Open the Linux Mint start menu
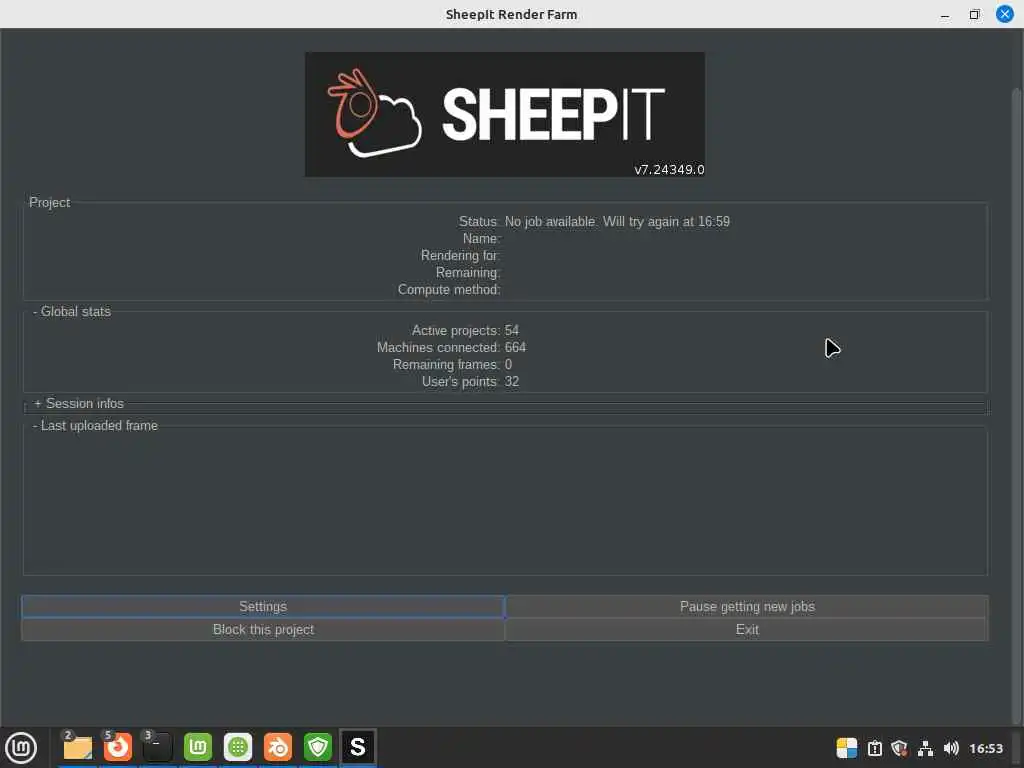The width and height of the screenshot is (1024, 768). (x=21, y=747)
